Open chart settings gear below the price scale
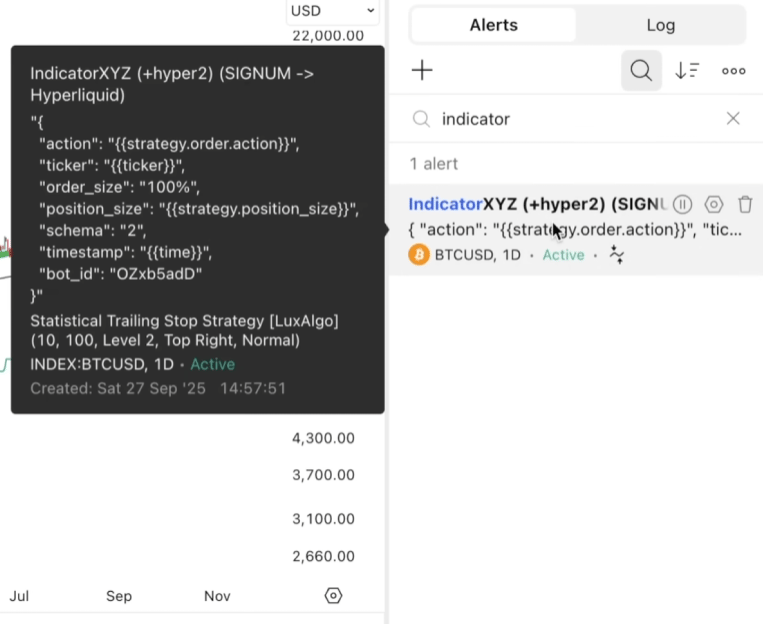Viewport: 763px width, 624px height. coord(333,595)
